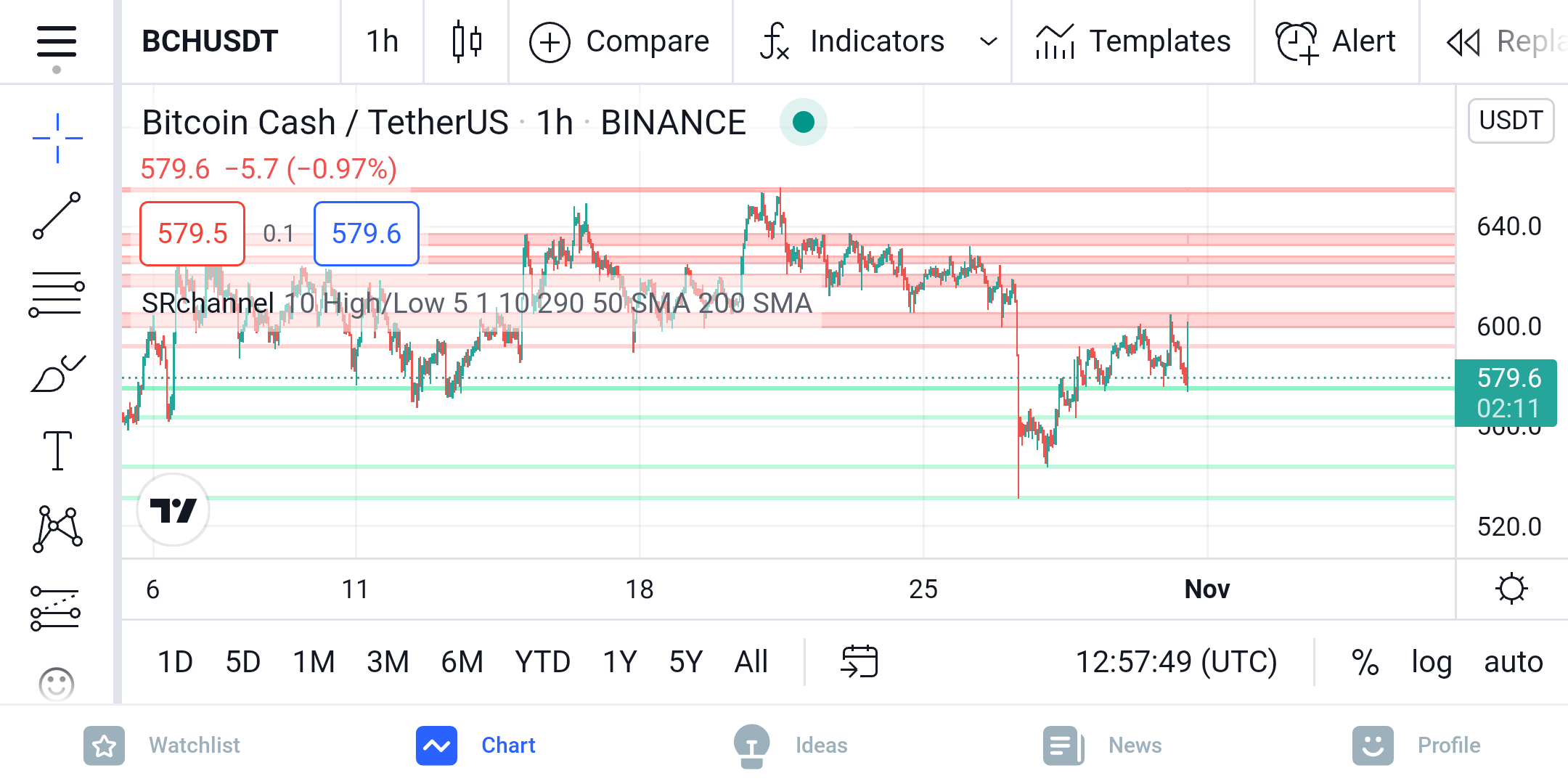Select the trend line drawing tool
Image resolution: width=1568 pixels, height=784 pixels.
pos(57,216)
